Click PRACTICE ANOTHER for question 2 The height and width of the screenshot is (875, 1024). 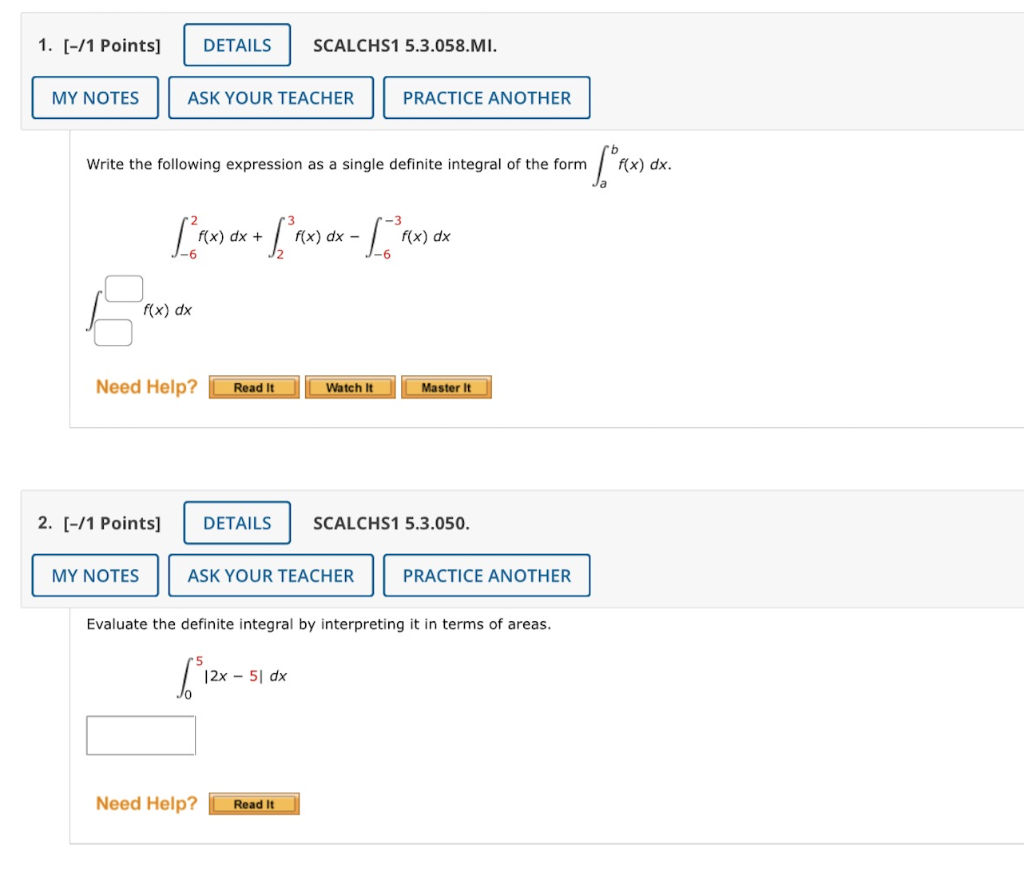486,575
